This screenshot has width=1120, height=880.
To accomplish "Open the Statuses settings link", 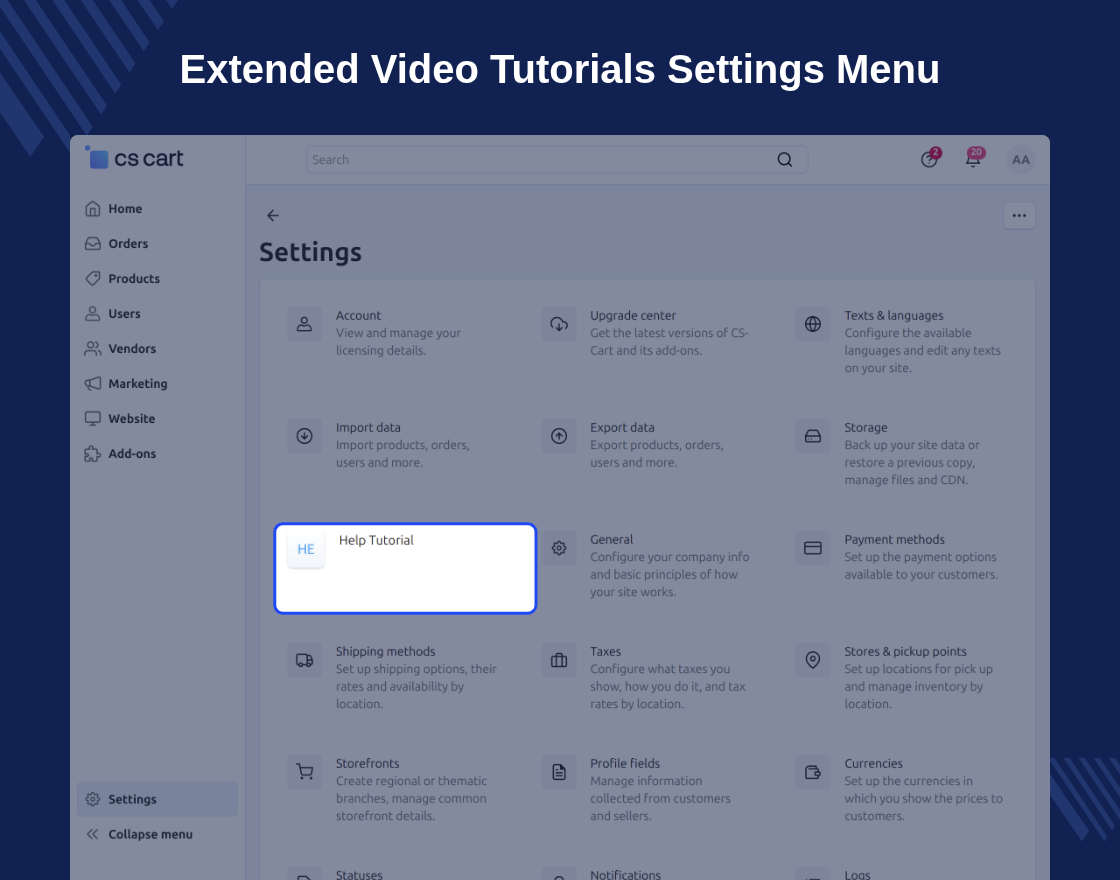I will [x=359, y=875].
